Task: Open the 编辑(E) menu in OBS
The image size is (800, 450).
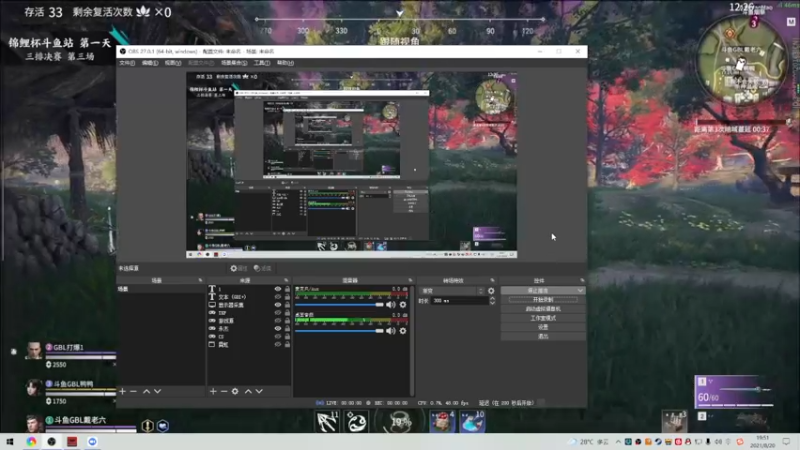Action: pos(149,63)
